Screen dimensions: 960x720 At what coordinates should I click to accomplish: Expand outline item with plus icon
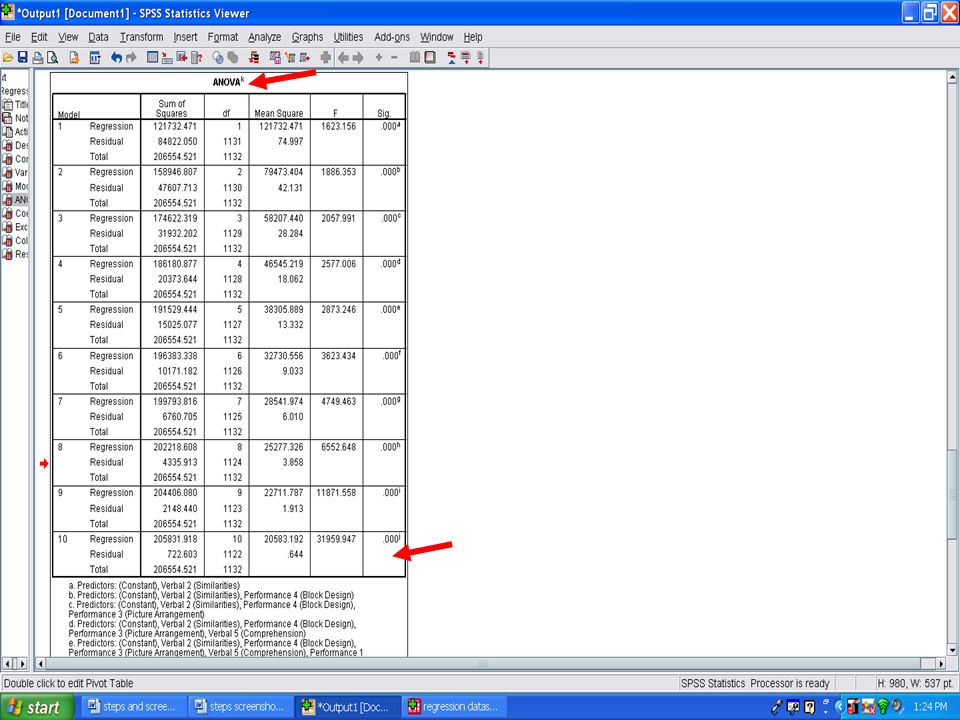point(379,58)
